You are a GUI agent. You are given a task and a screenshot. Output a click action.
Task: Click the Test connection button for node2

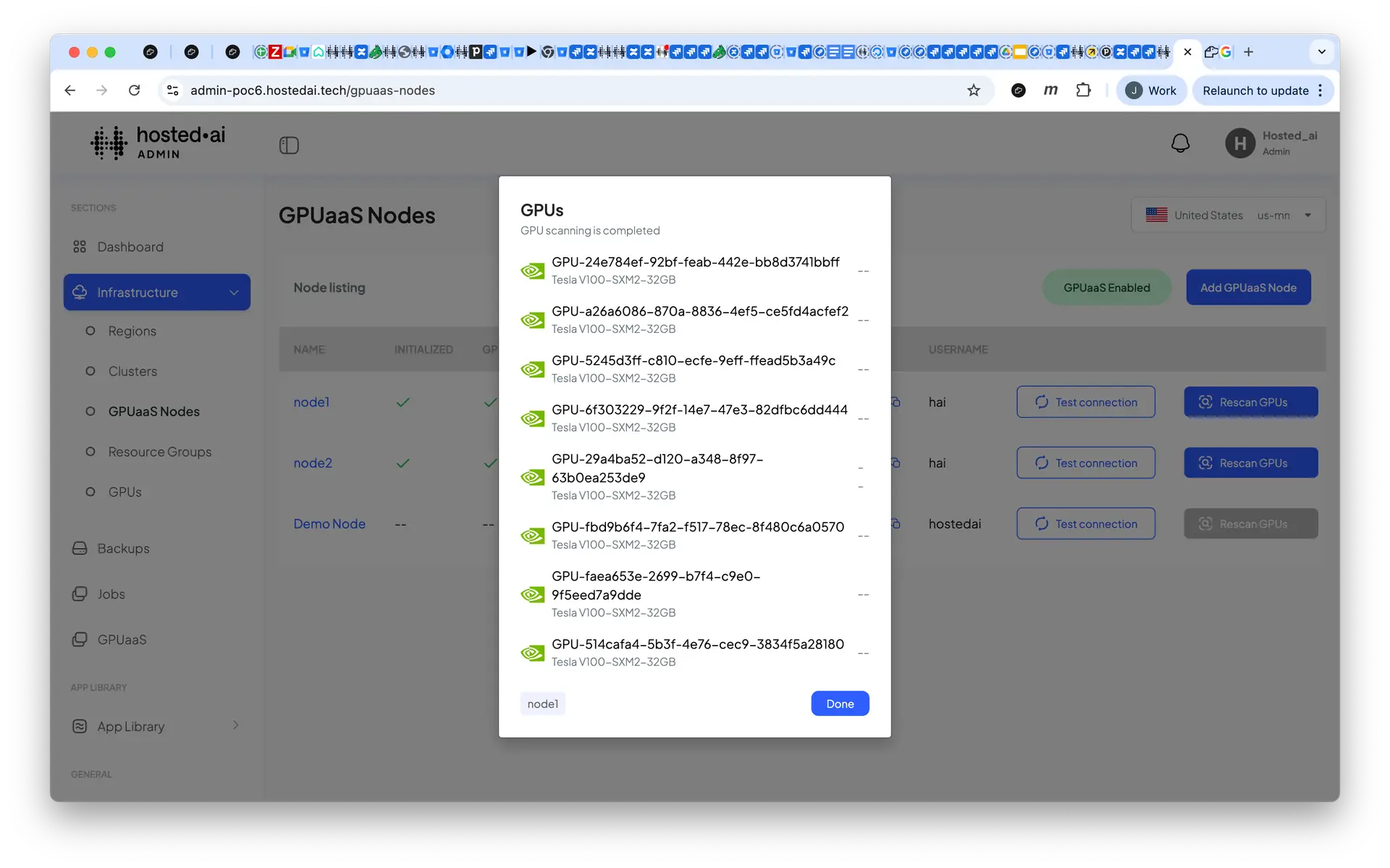click(x=1085, y=463)
